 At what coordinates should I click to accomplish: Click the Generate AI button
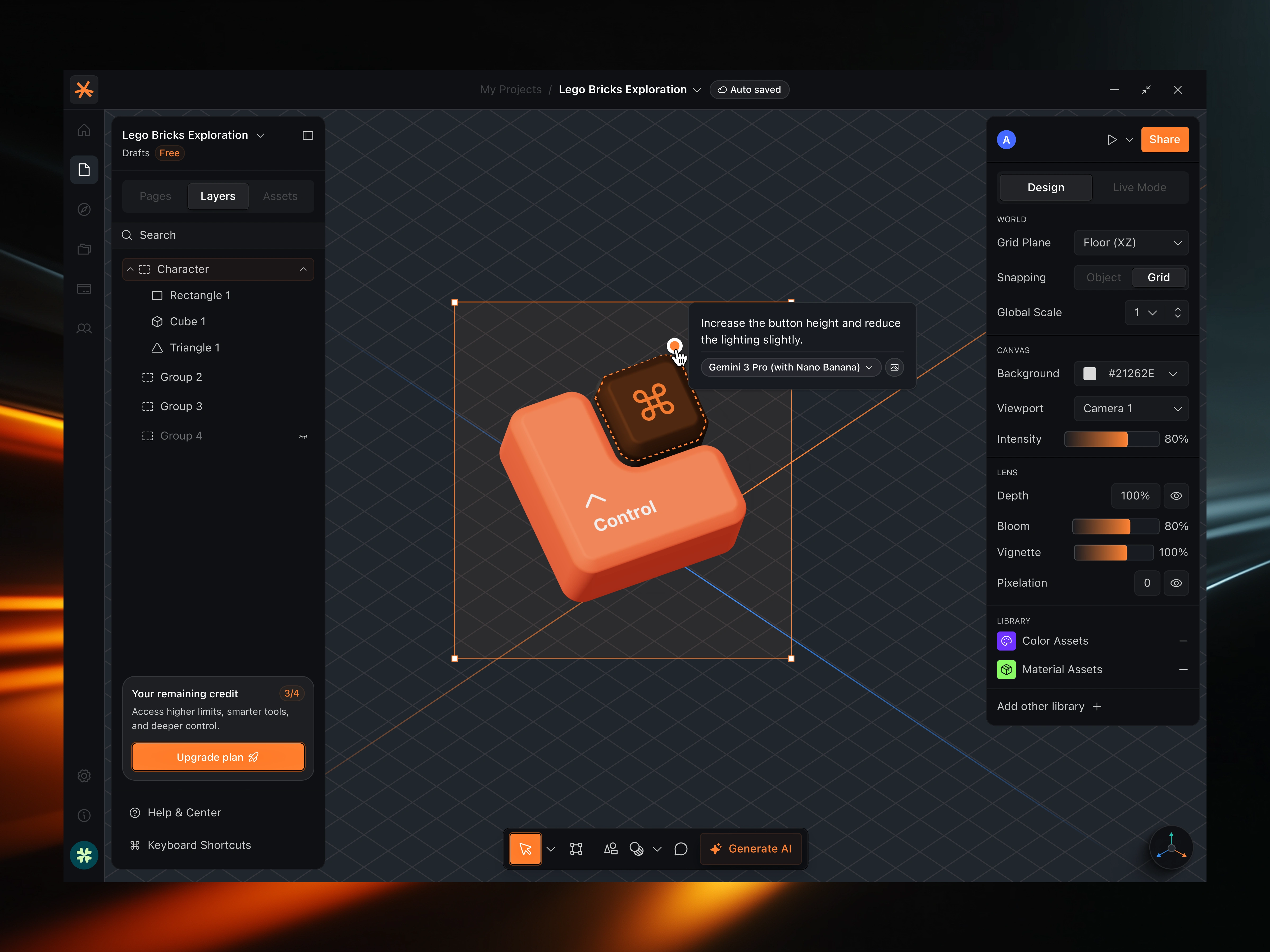coord(751,849)
